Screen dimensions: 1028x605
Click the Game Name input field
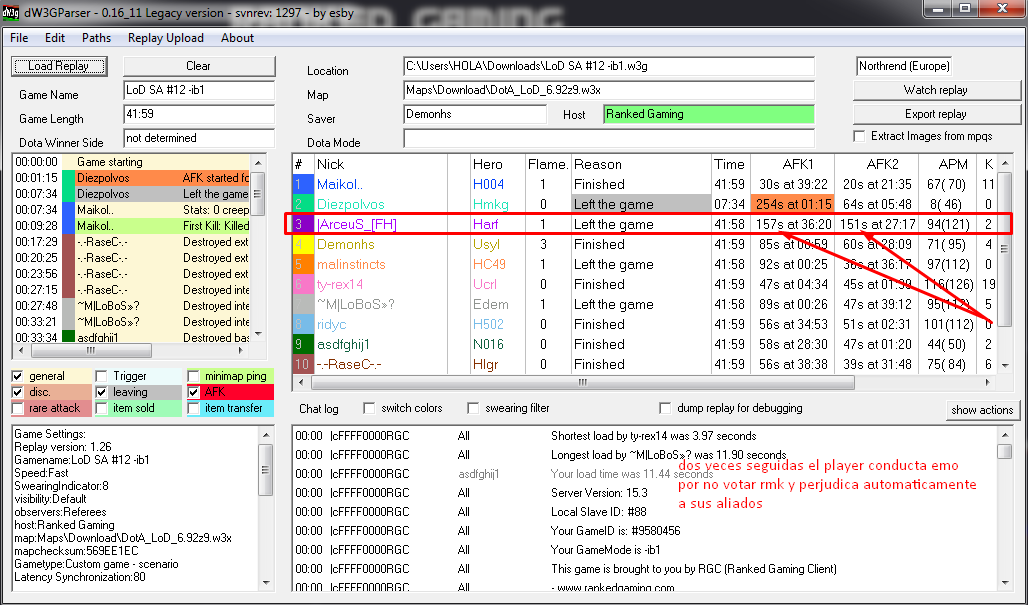[199, 90]
